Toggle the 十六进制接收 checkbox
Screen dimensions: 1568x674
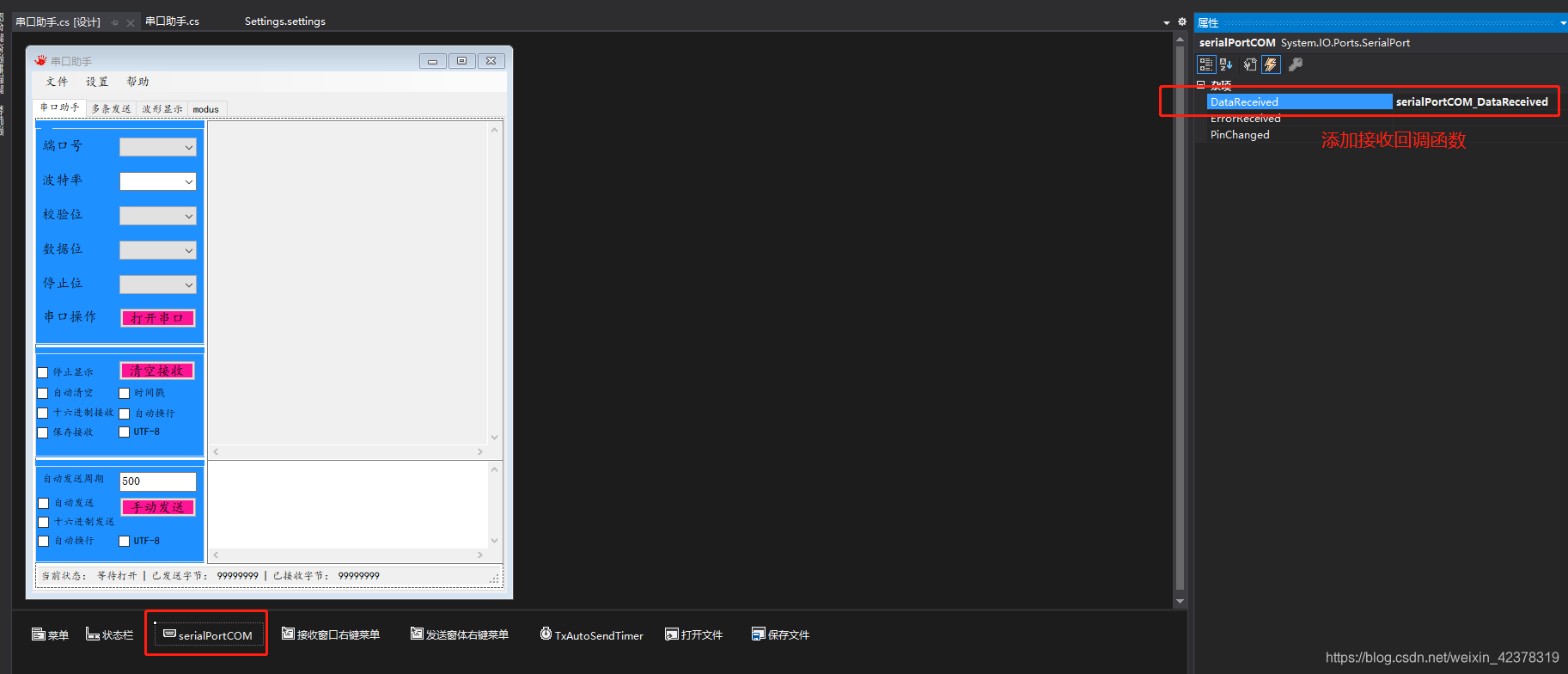pos(43,413)
